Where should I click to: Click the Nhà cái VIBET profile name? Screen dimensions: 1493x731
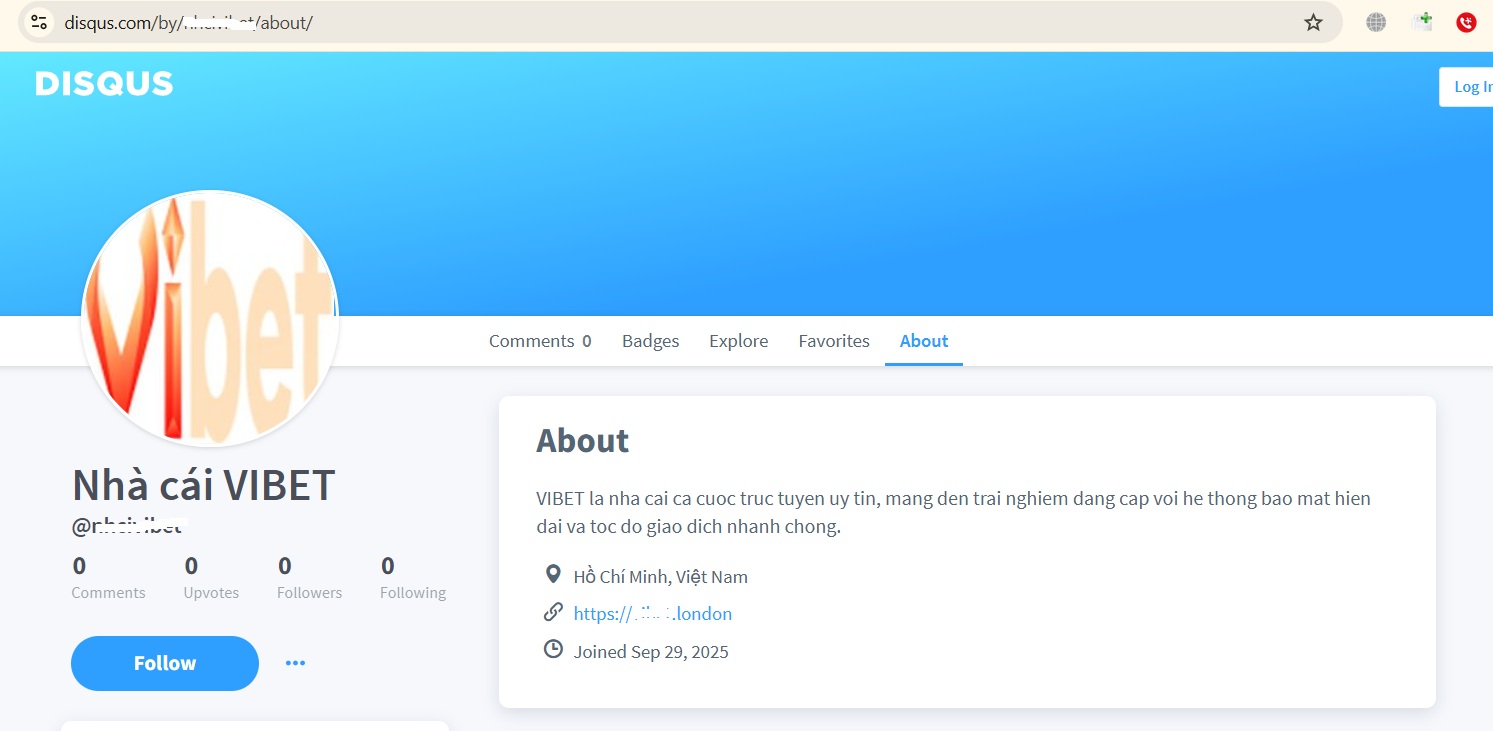tap(204, 485)
